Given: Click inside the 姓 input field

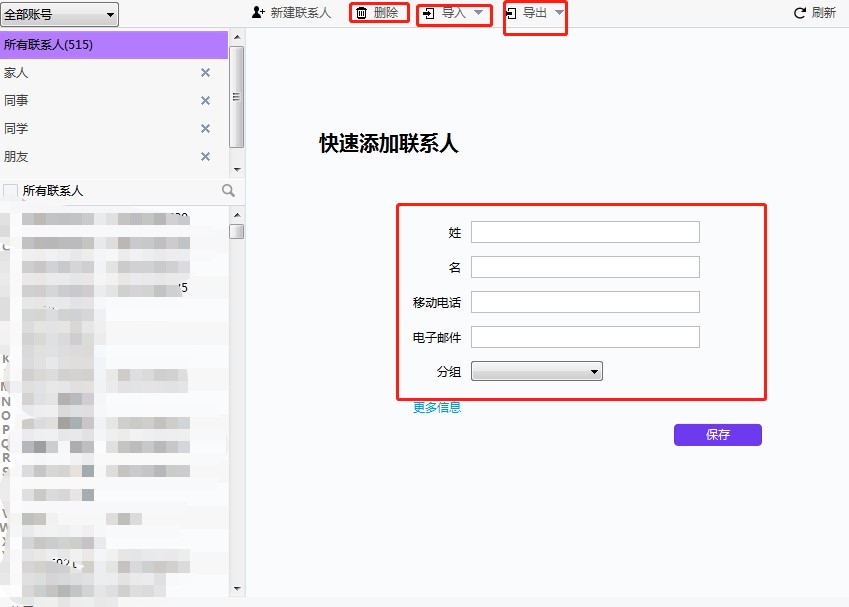Looking at the screenshot, I should (584, 231).
